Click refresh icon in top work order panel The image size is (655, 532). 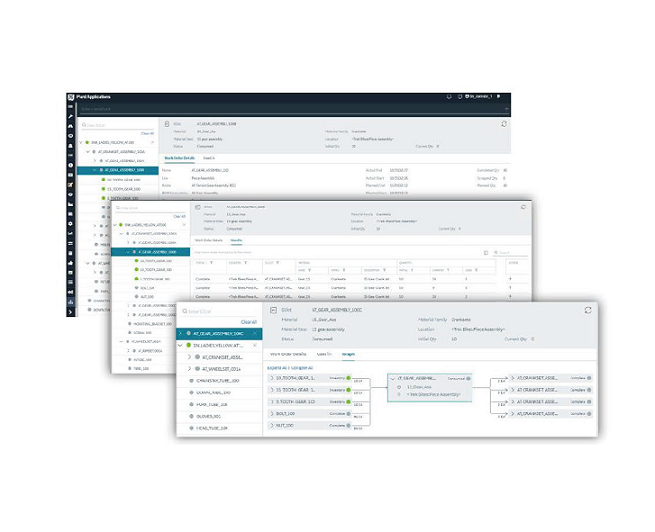pos(503,124)
